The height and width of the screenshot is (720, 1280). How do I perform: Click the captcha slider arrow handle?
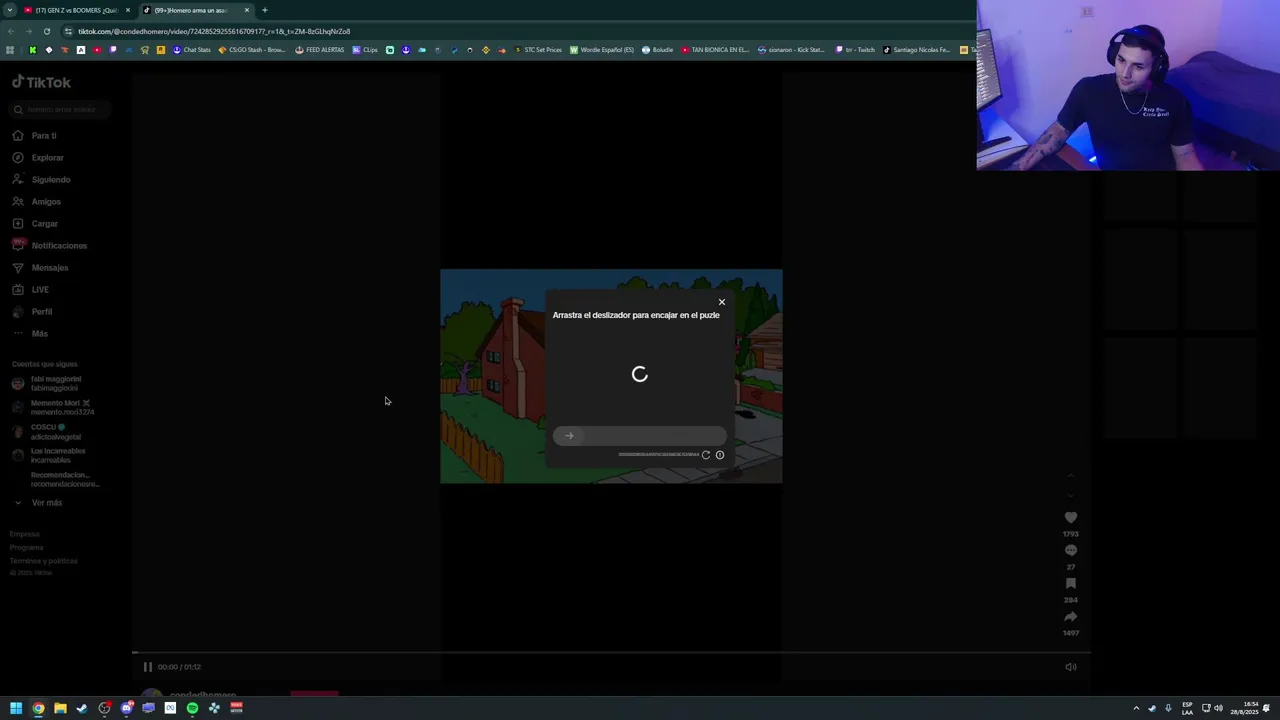[x=569, y=435]
